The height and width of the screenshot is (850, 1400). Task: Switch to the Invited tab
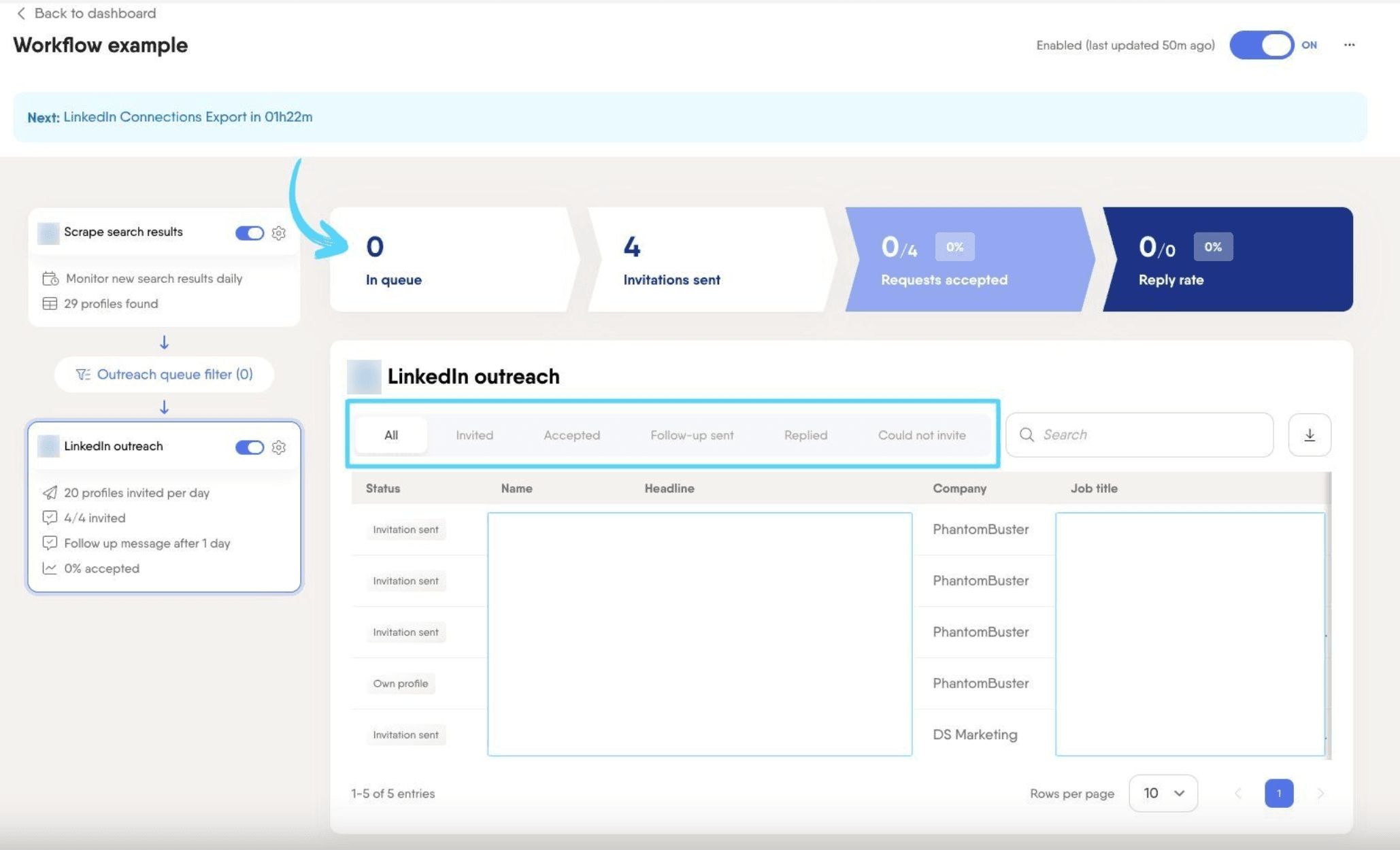(474, 435)
